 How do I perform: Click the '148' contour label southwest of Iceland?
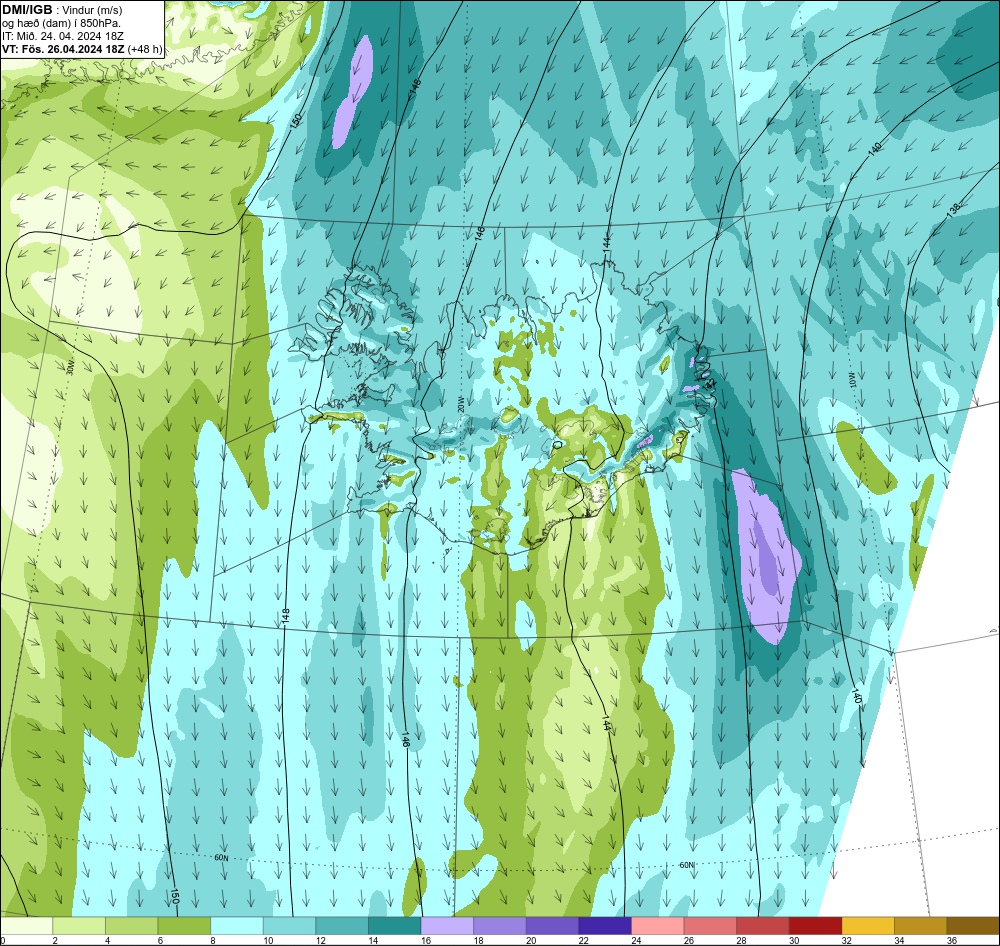click(x=286, y=616)
